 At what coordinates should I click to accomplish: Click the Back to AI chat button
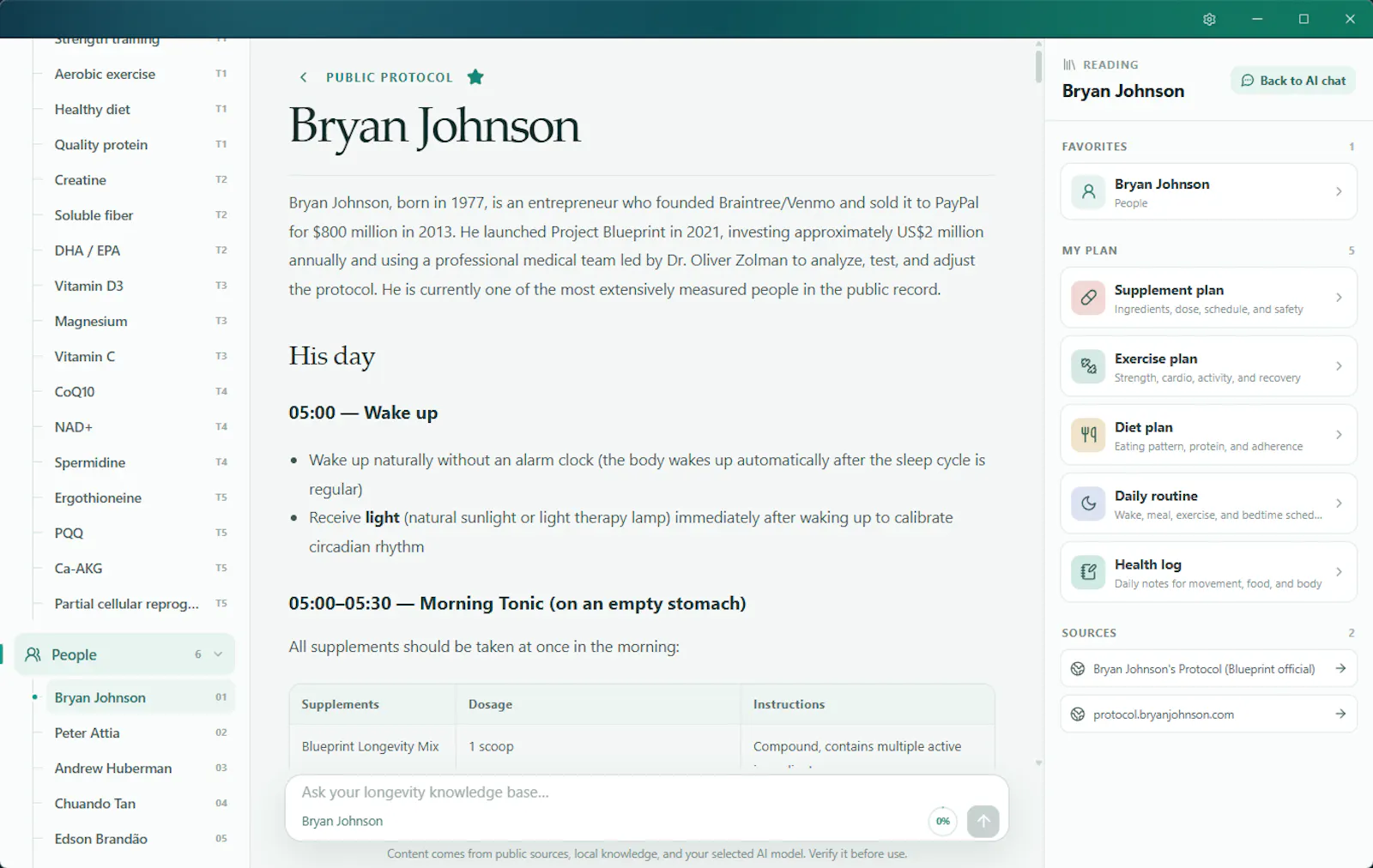pos(1293,81)
